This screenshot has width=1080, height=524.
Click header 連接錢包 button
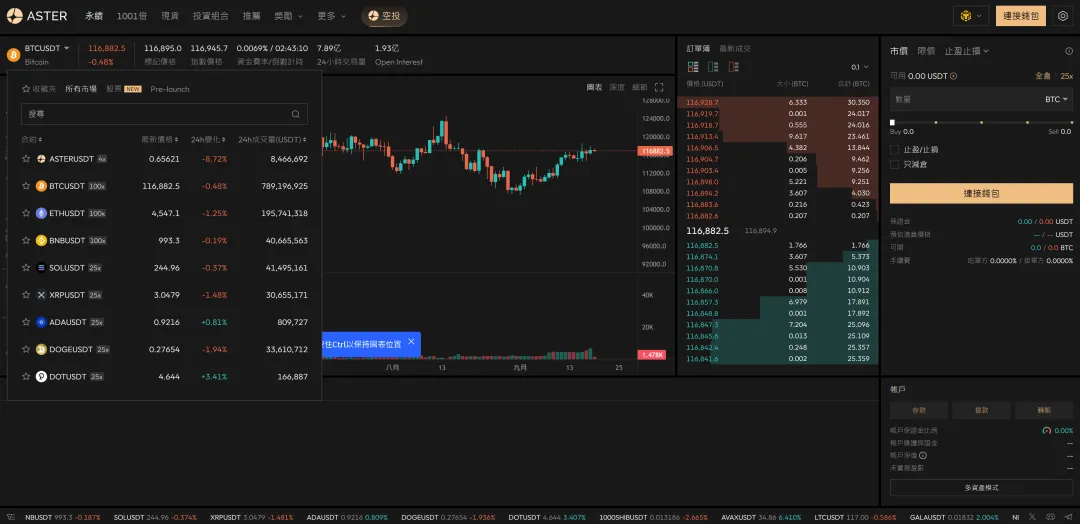[1021, 15]
